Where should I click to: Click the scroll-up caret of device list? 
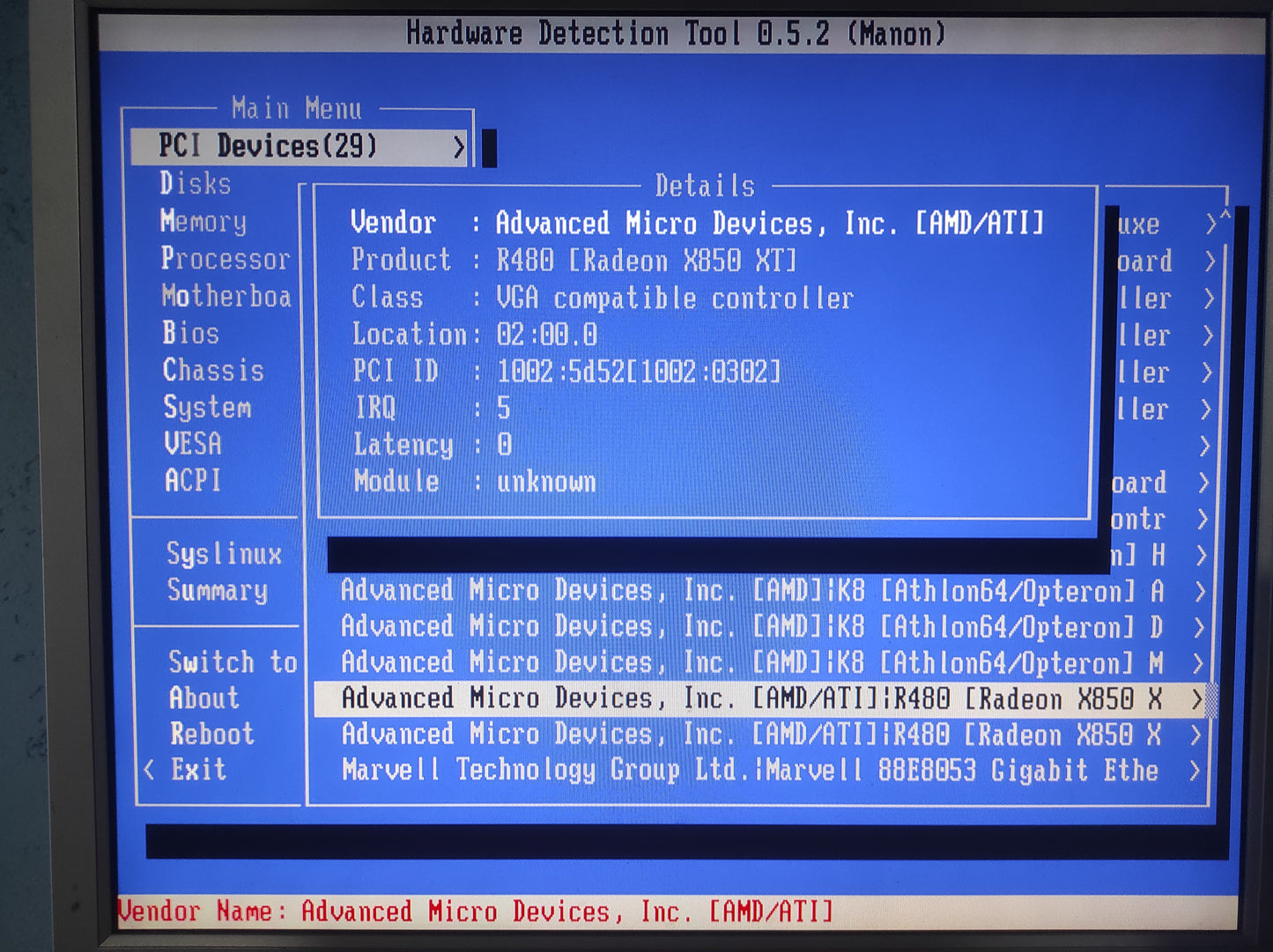(x=1225, y=216)
